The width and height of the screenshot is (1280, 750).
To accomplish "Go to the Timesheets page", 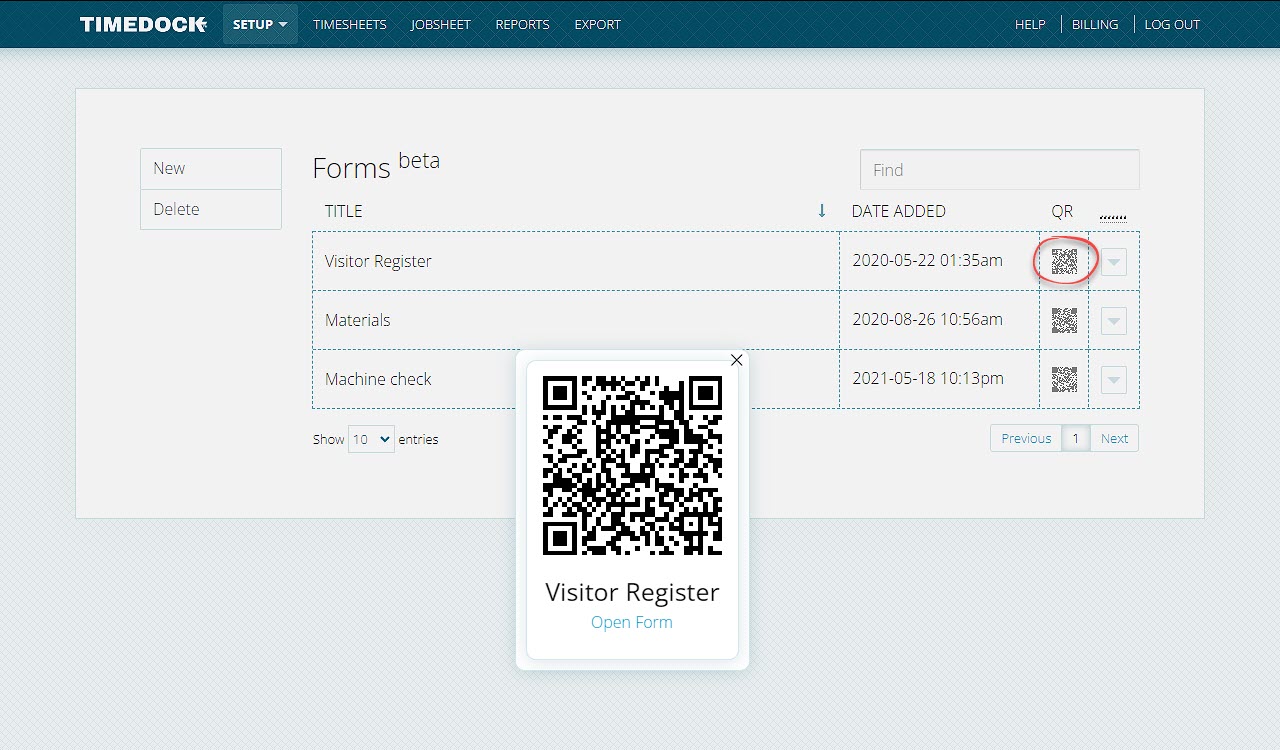I will (349, 24).
